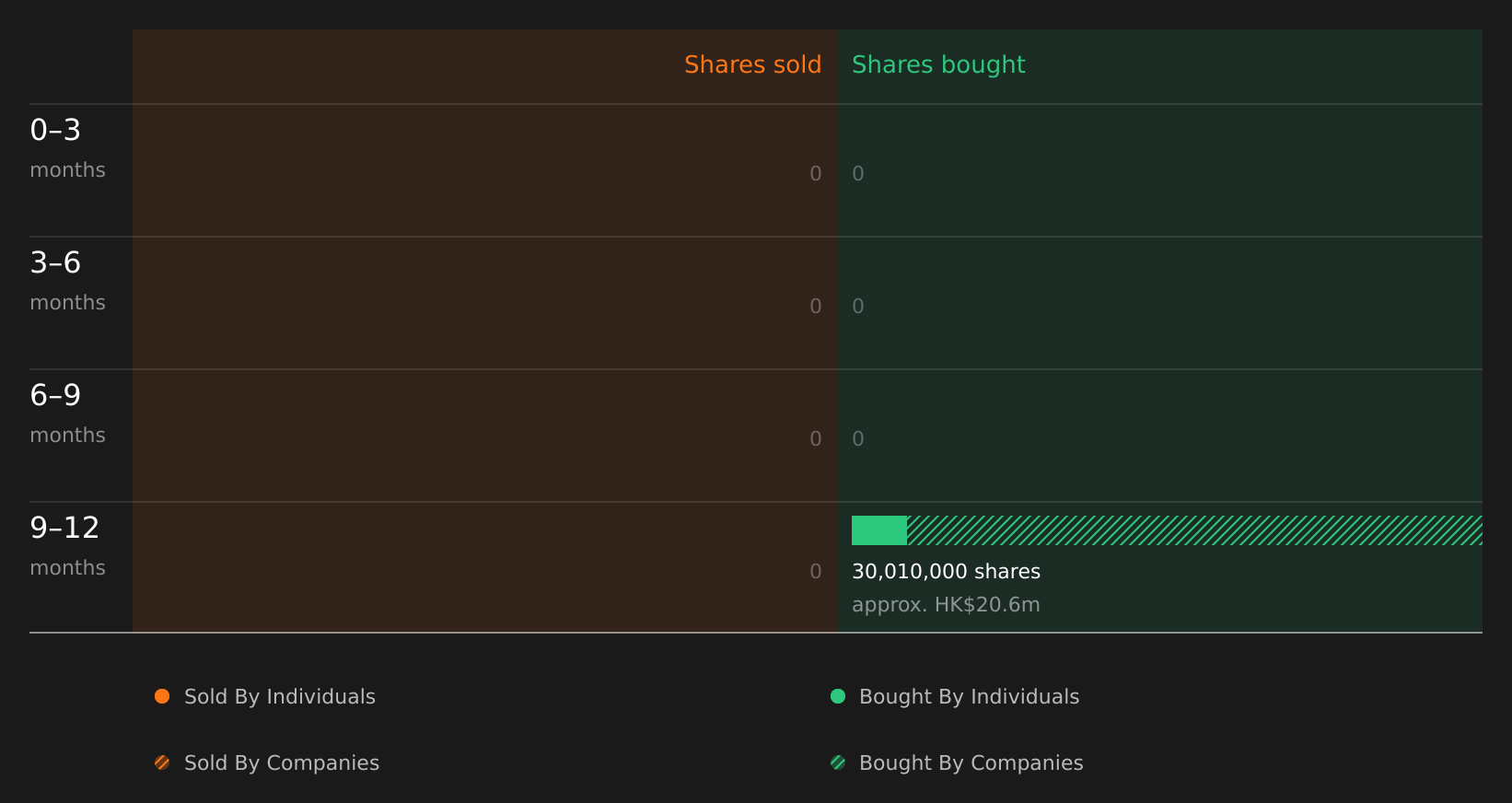Click shares sold zero in 0–3 months row
1512x803 pixels.
[816, 174]
